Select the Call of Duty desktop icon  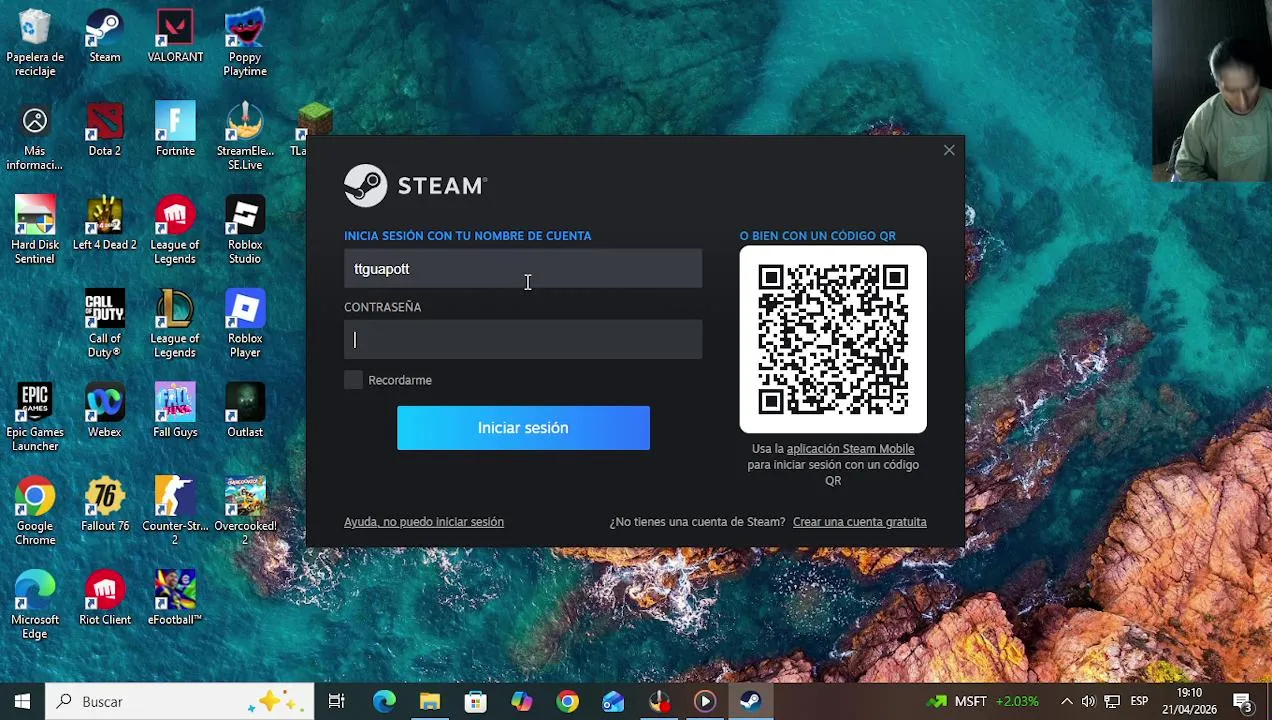tap(105, 325)
